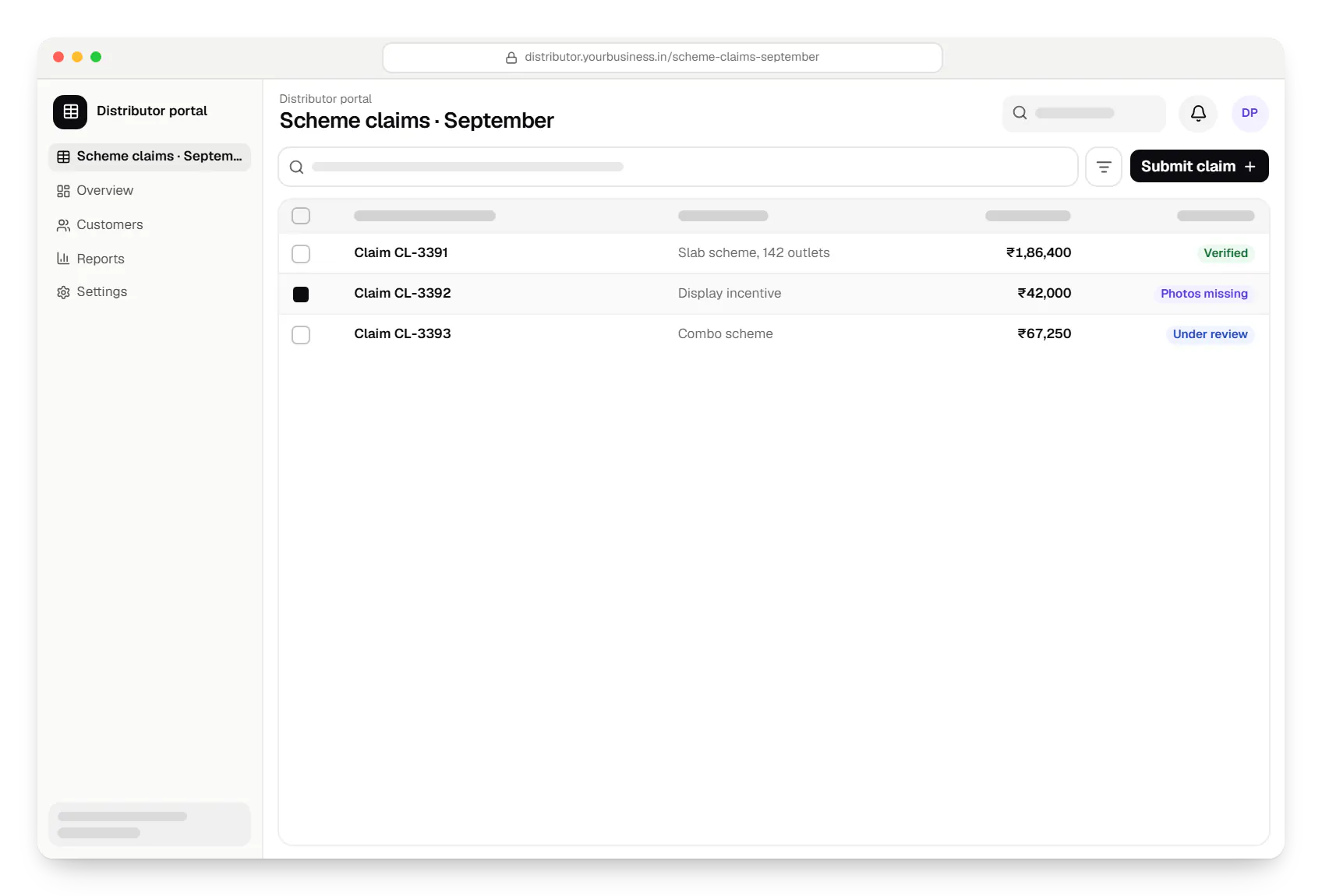Viewport: 1322px width, 896px height.
Task: Click the lock icon in the address bar
Action: (511, 58)
